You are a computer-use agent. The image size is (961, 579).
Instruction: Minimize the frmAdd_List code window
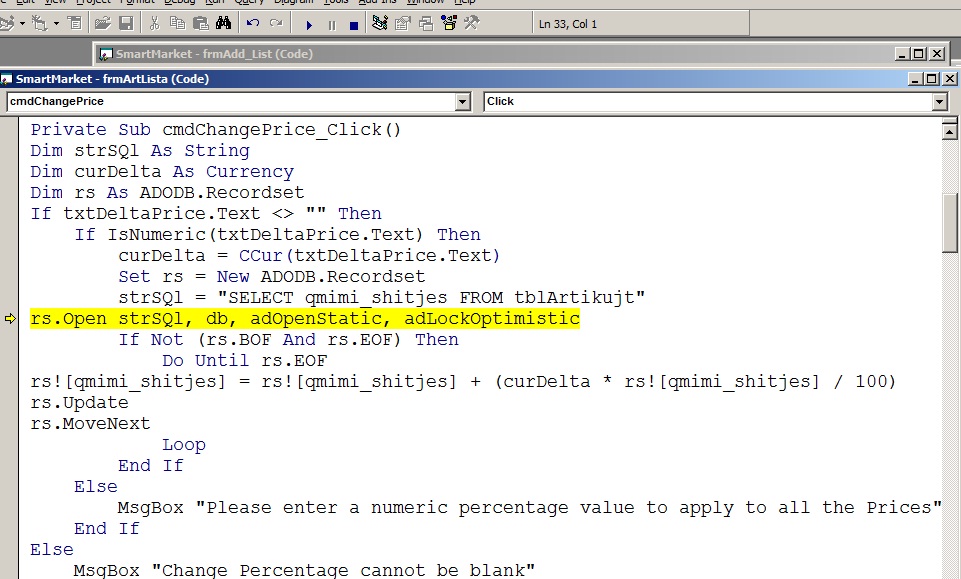point(902,54)
